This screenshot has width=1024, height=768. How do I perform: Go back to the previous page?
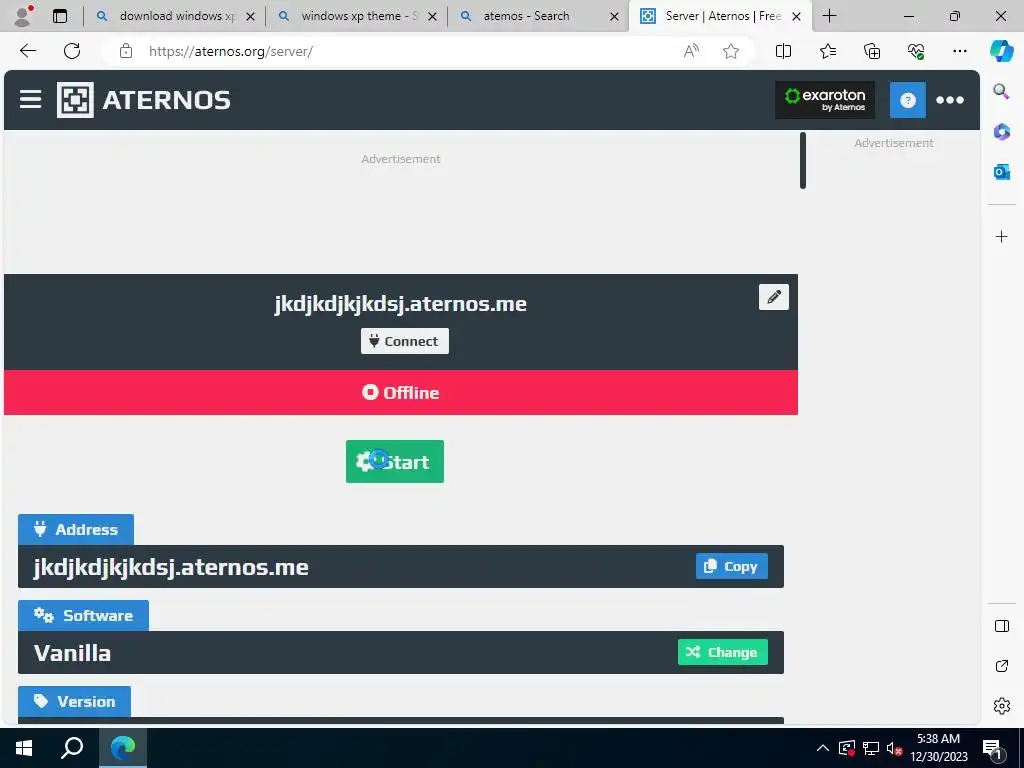[x=27, y=51]
